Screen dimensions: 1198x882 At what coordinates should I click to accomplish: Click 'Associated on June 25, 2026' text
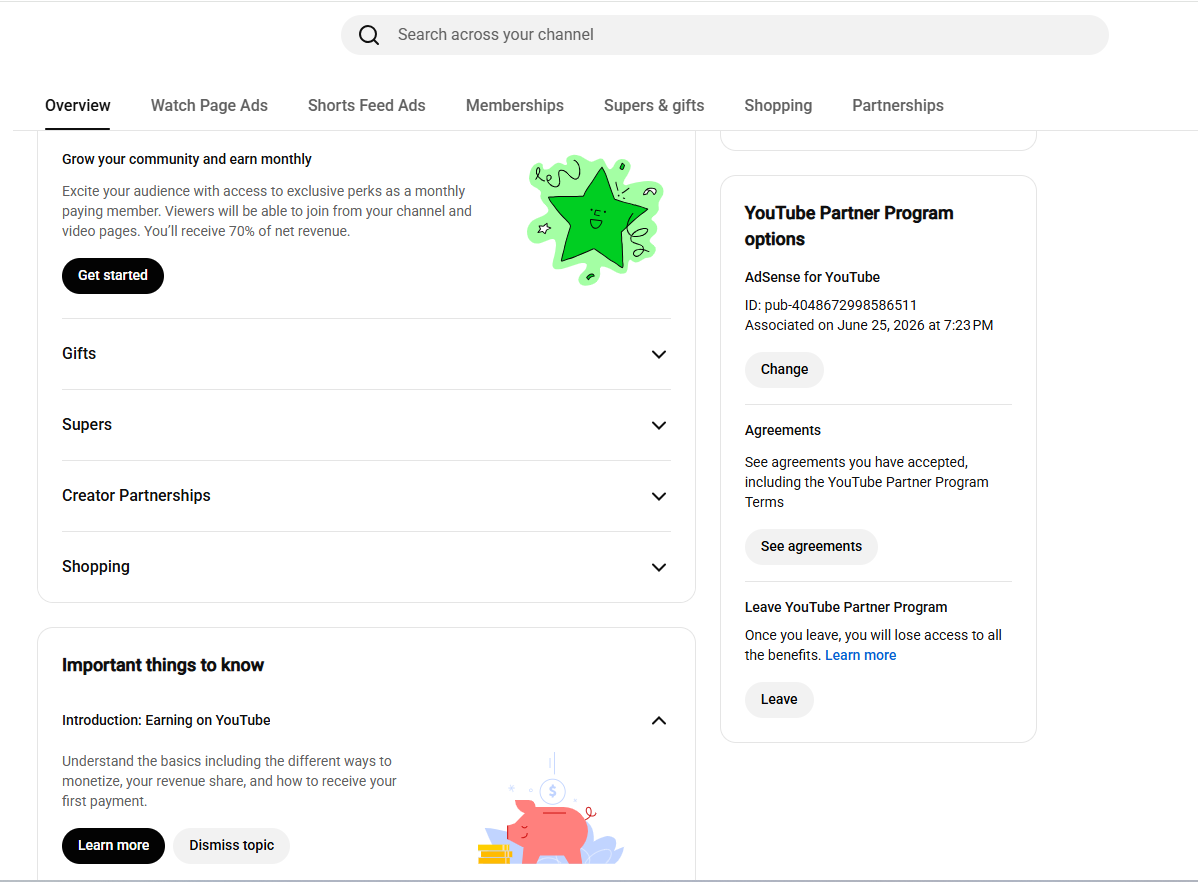869,325
